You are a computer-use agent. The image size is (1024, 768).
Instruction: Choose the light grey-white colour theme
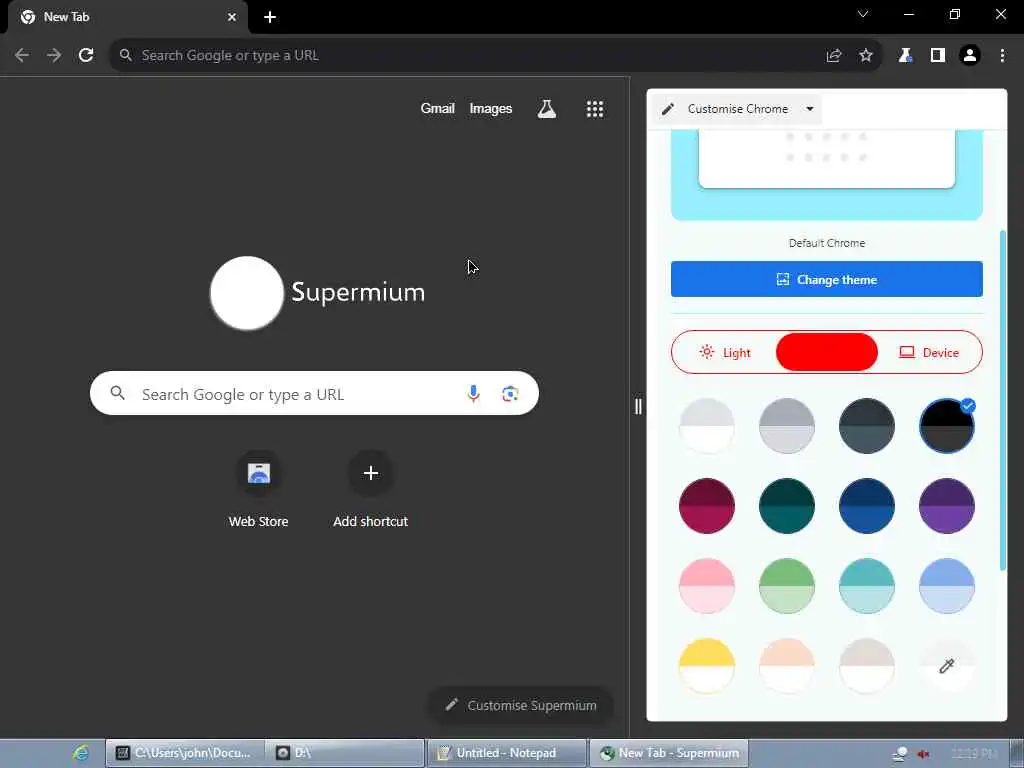pos(707,426)
